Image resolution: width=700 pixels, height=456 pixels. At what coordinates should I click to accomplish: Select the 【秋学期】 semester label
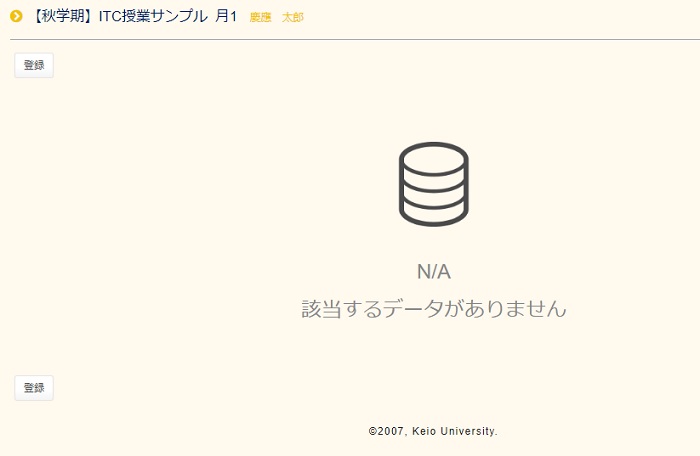pyautogui.click(x=59, y=16)
